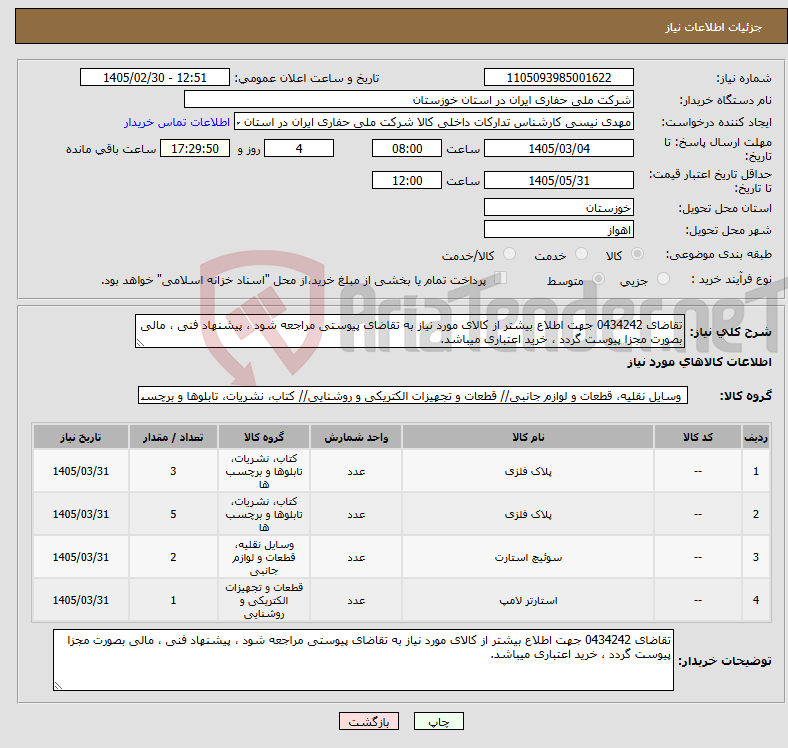Click the delivery province خوزستان field
The width and height of the screenshot is (788, 748).
tap(558, 207)
